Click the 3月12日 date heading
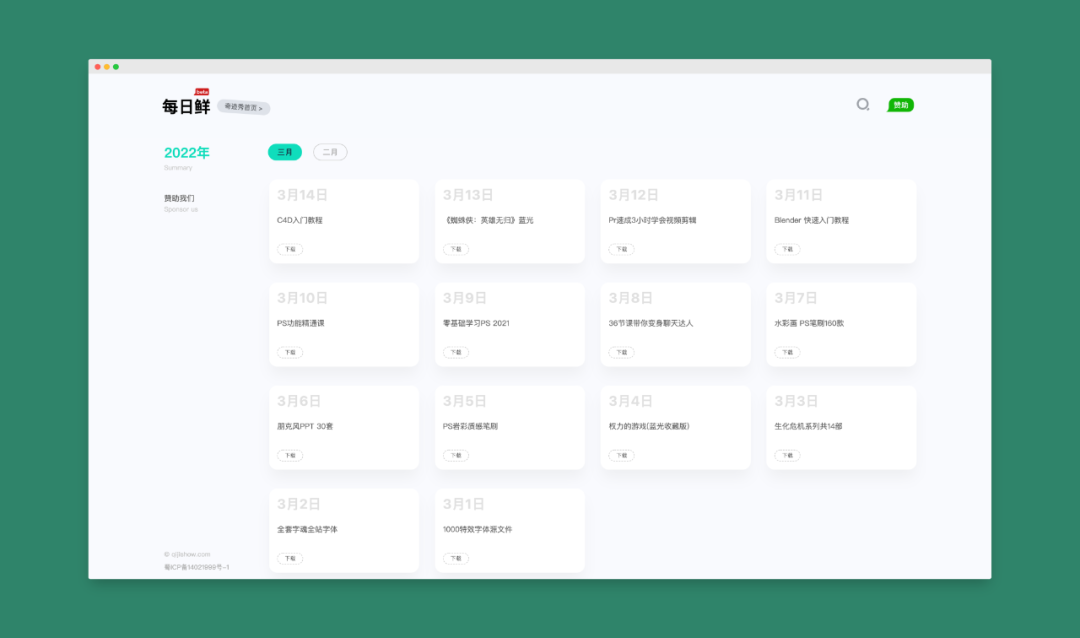The image size is (1080, 638). [x=634, y=195]
